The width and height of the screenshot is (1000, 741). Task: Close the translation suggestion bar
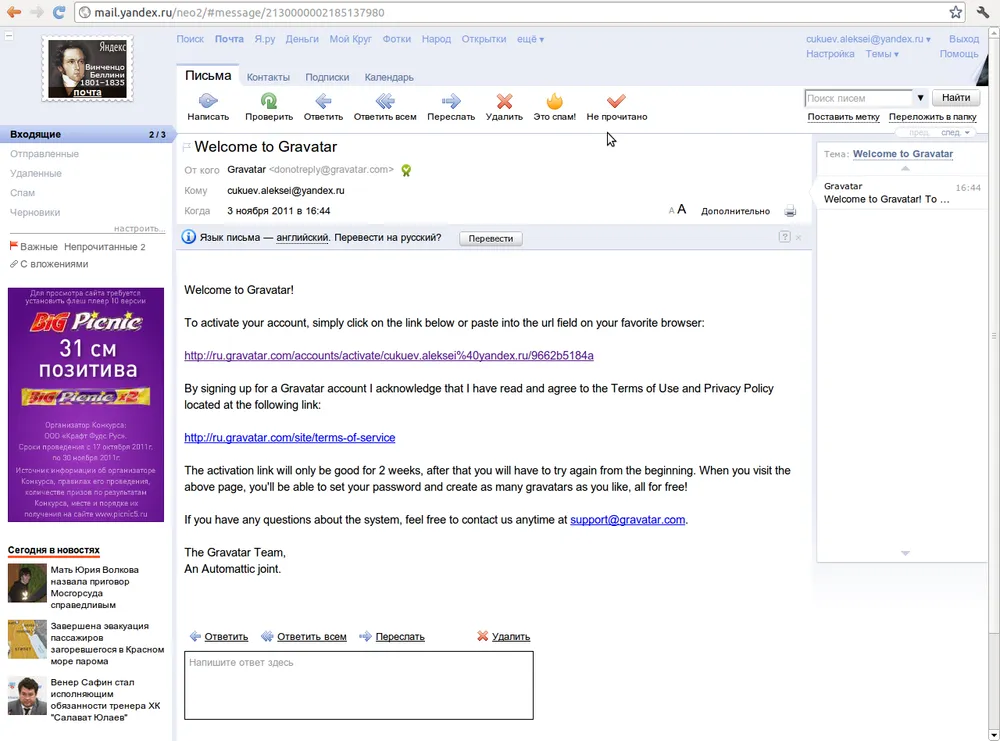(x=798, y=238)
